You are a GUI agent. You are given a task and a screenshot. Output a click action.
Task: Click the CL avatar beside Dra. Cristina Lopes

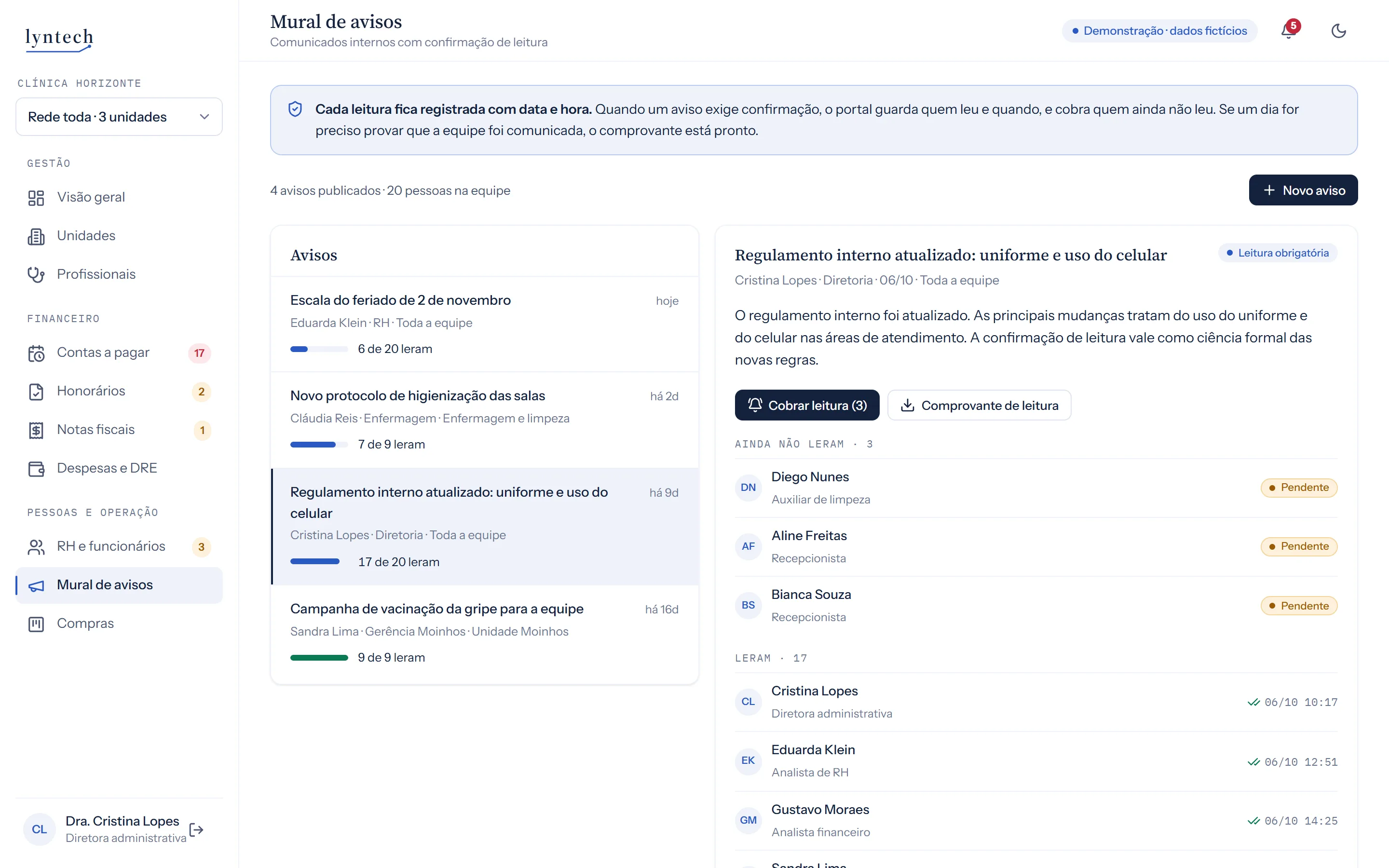point(39,829)
